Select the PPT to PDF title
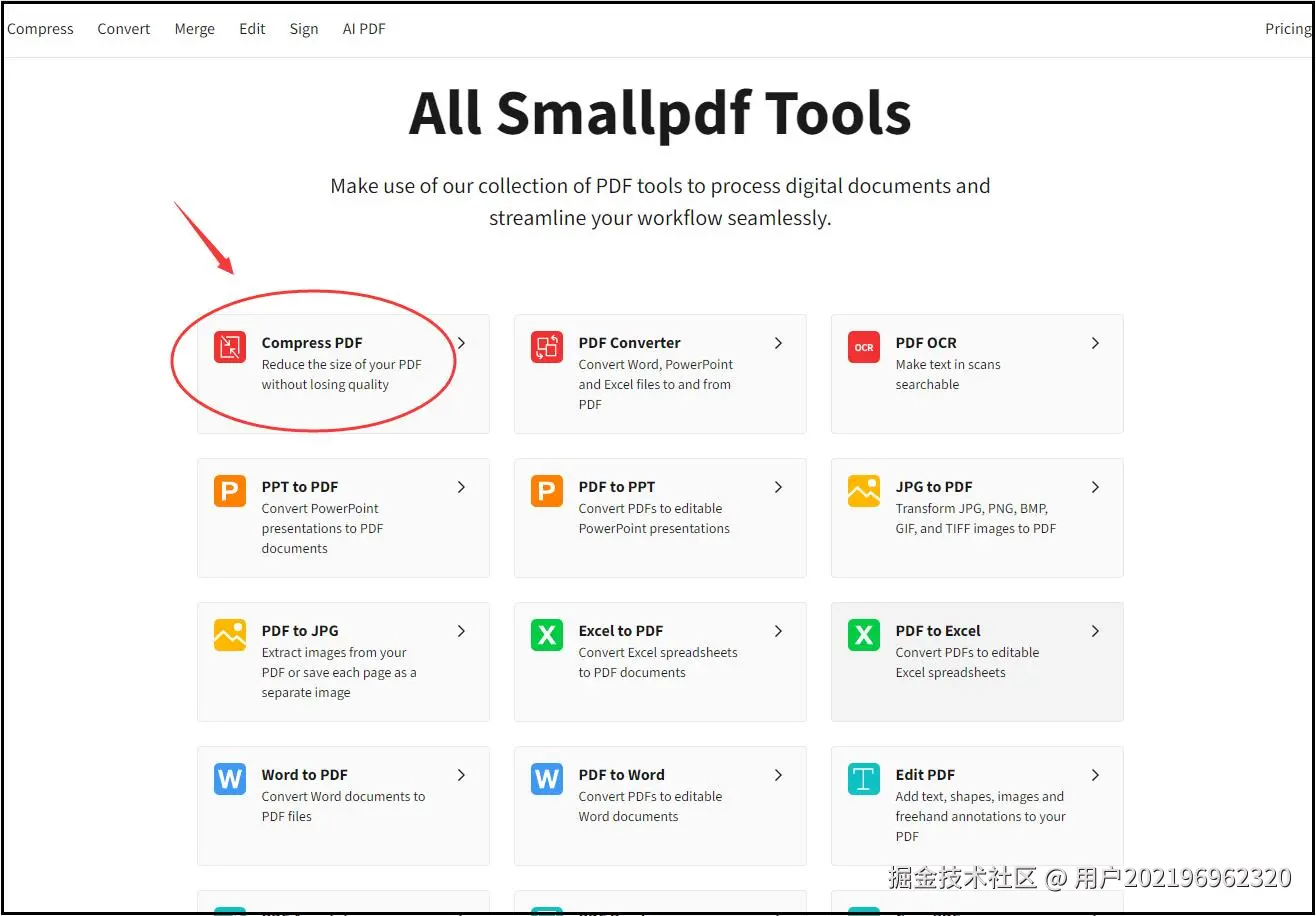Viewport: 1316px width, 916px height. 300,487
